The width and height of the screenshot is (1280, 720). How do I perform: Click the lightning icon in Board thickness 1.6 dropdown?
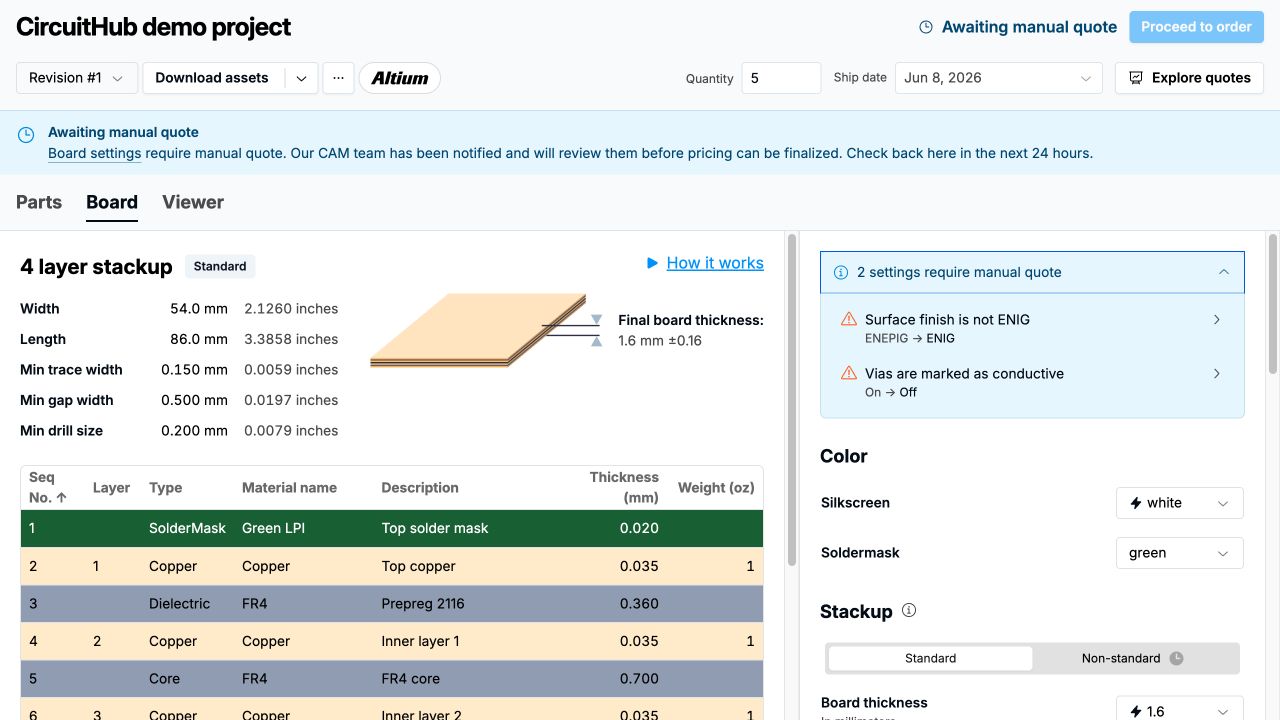pyautogui.click(x=1136, y=712)
